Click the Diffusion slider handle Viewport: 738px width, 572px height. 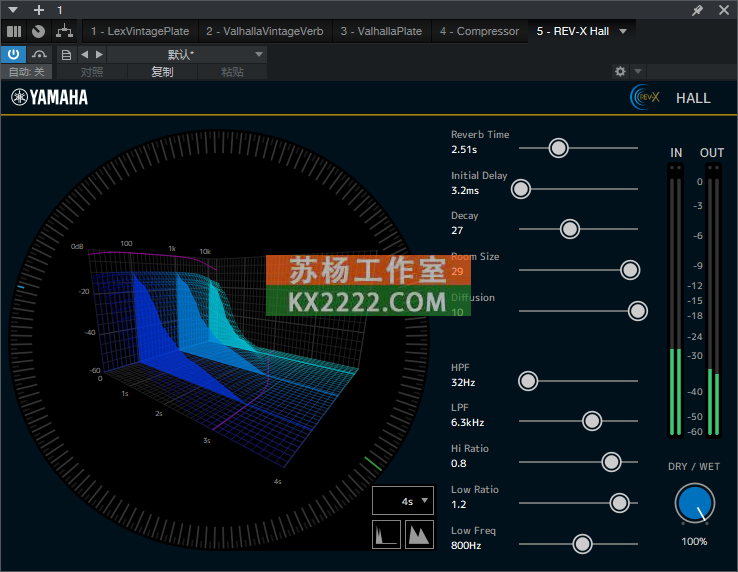(x=637, y=311)
